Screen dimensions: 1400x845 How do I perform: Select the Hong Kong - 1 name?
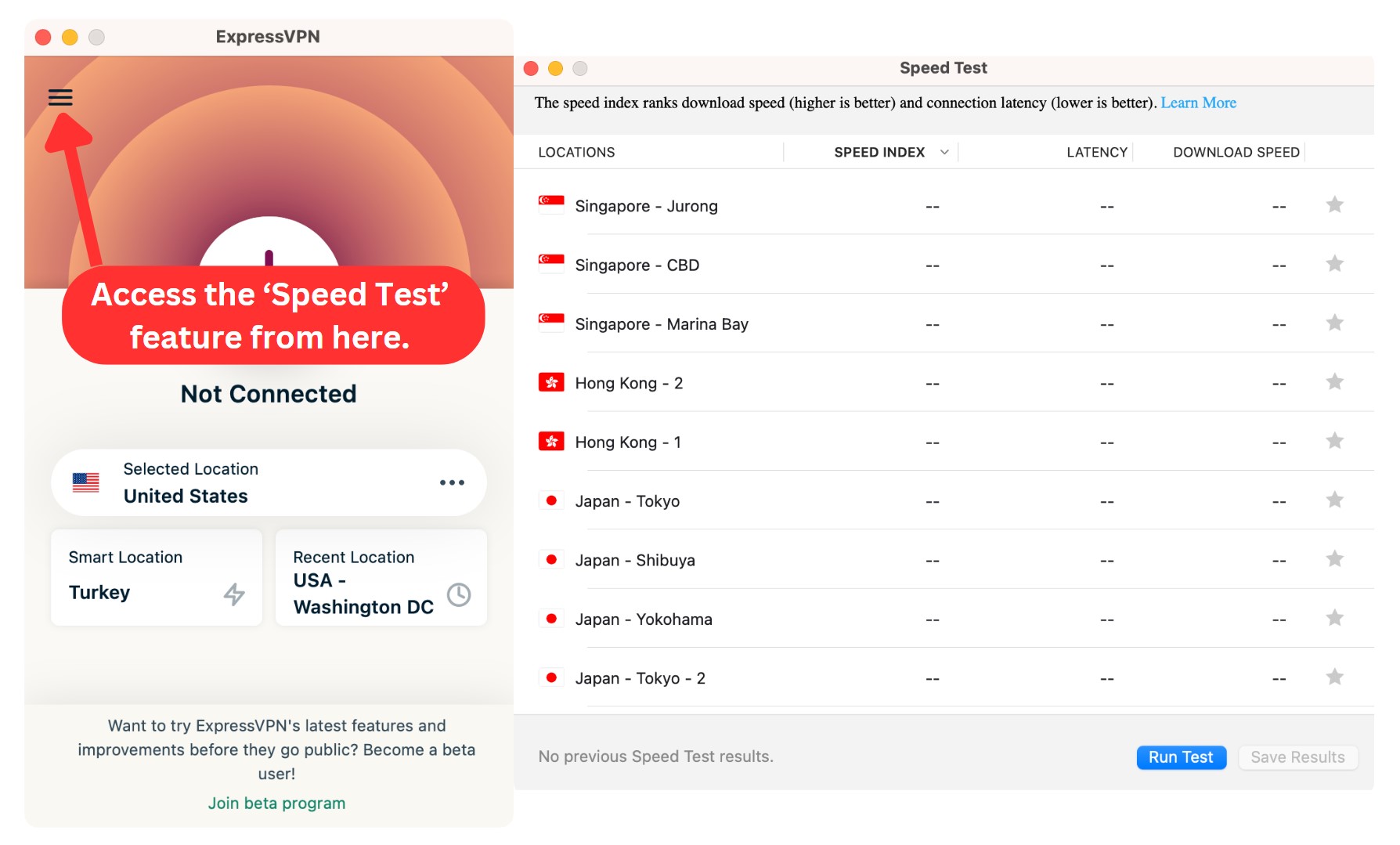(628, 442)
